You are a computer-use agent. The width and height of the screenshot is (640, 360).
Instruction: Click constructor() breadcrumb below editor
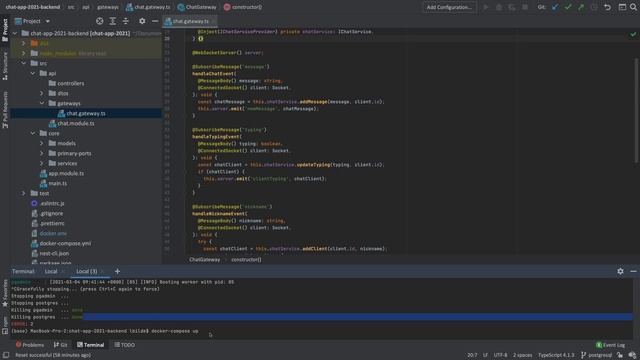coord(246,260)
